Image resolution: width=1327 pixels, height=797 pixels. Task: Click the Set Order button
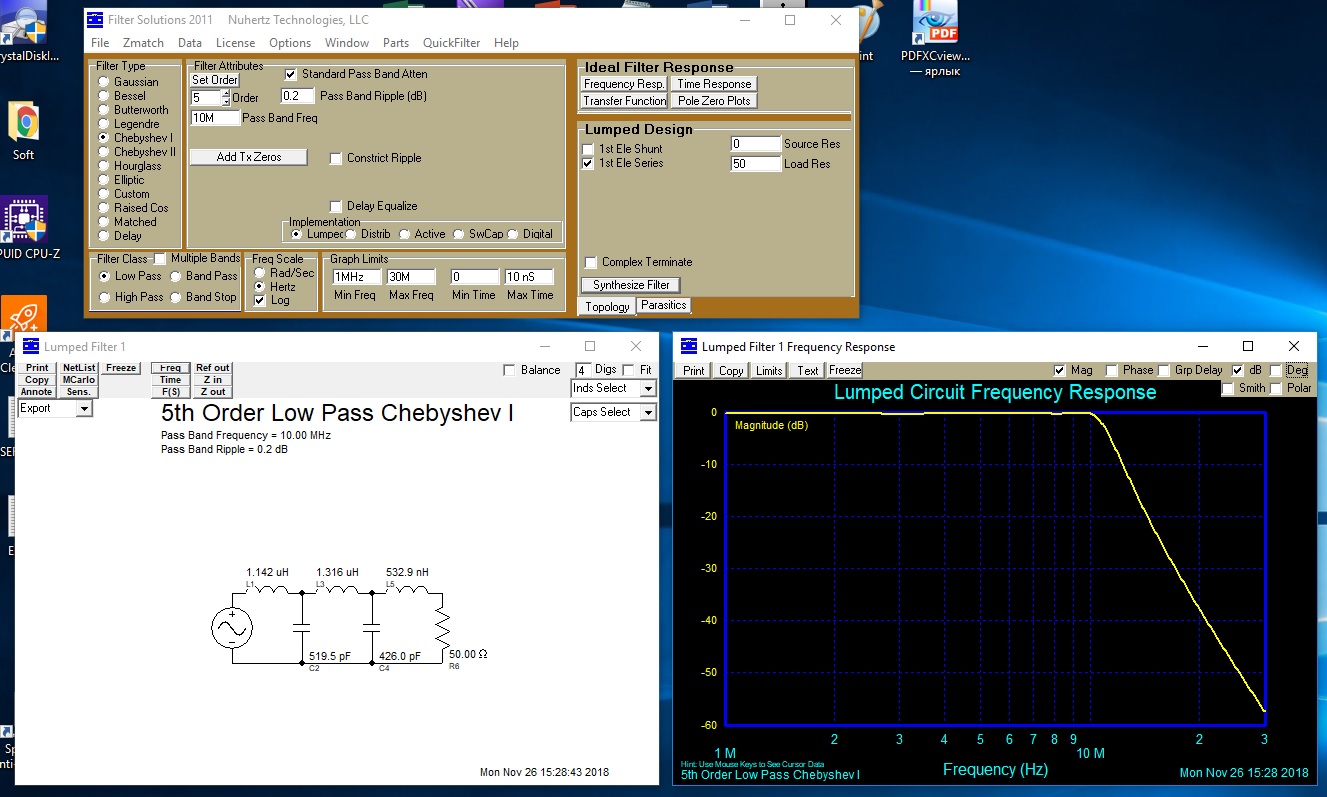(215, 80)
